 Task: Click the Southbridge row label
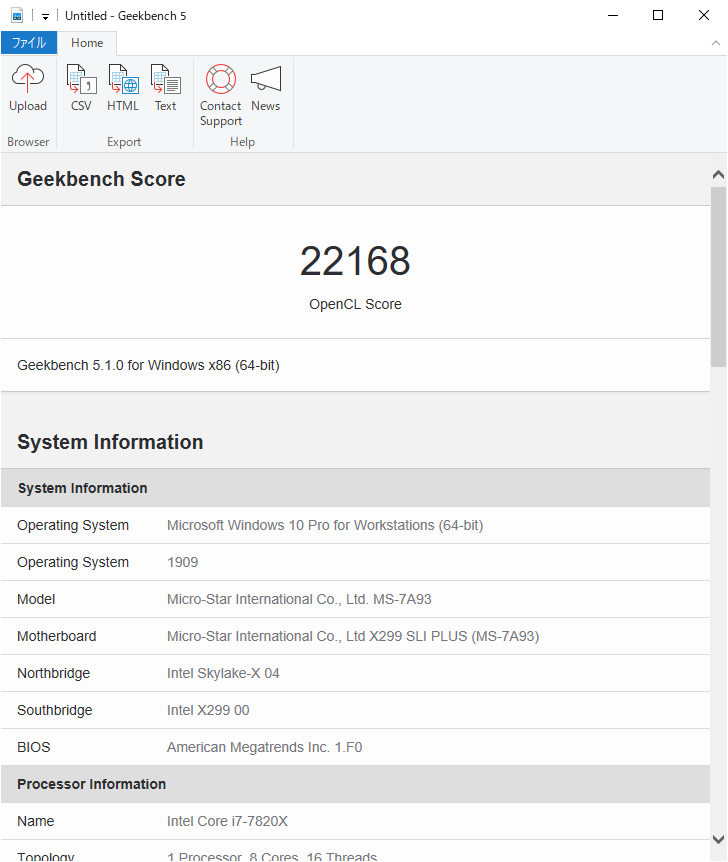coord(54,710)
